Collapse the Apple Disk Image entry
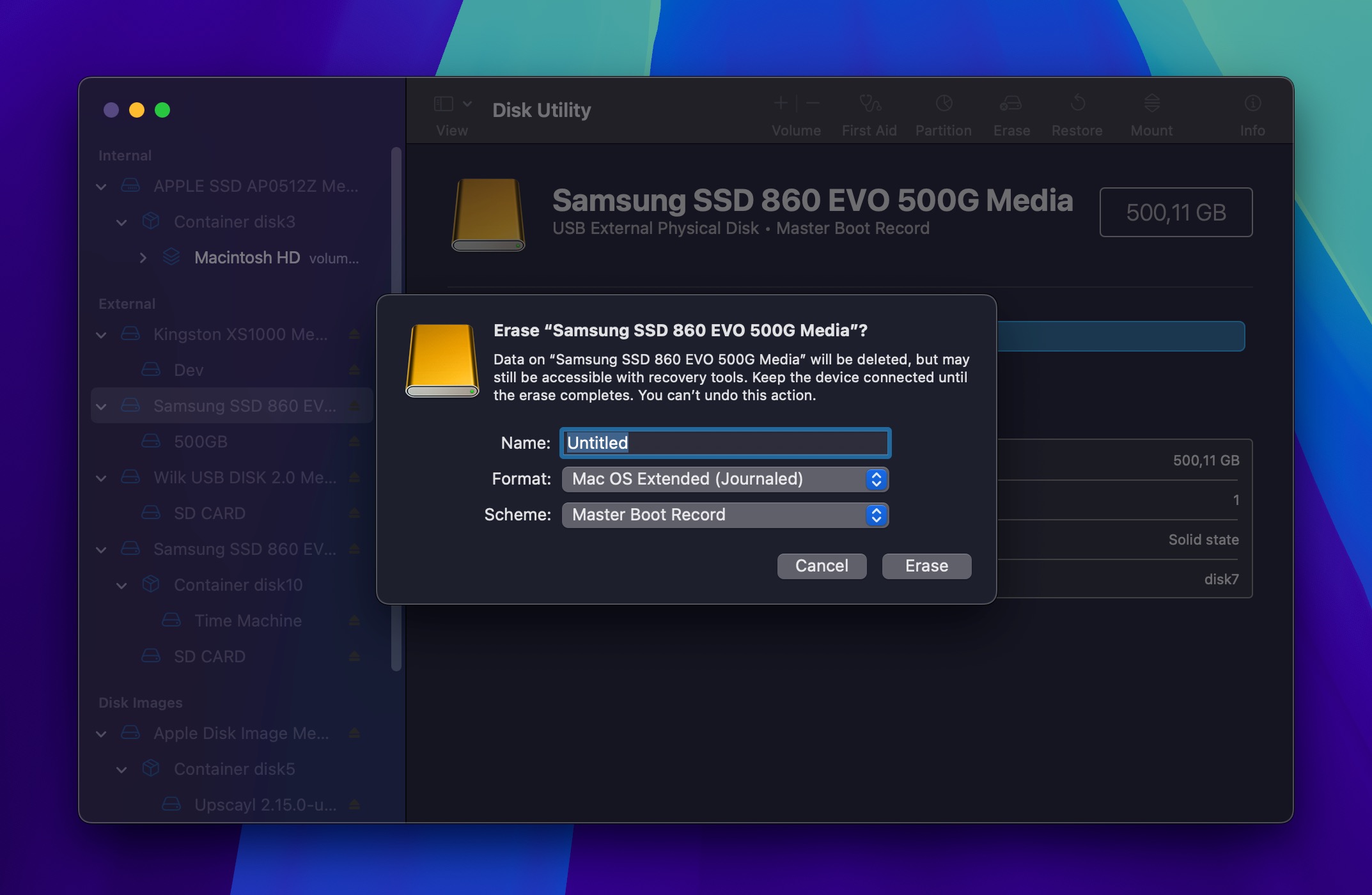The image size is (1372, 895). click(x=100, y=733)
